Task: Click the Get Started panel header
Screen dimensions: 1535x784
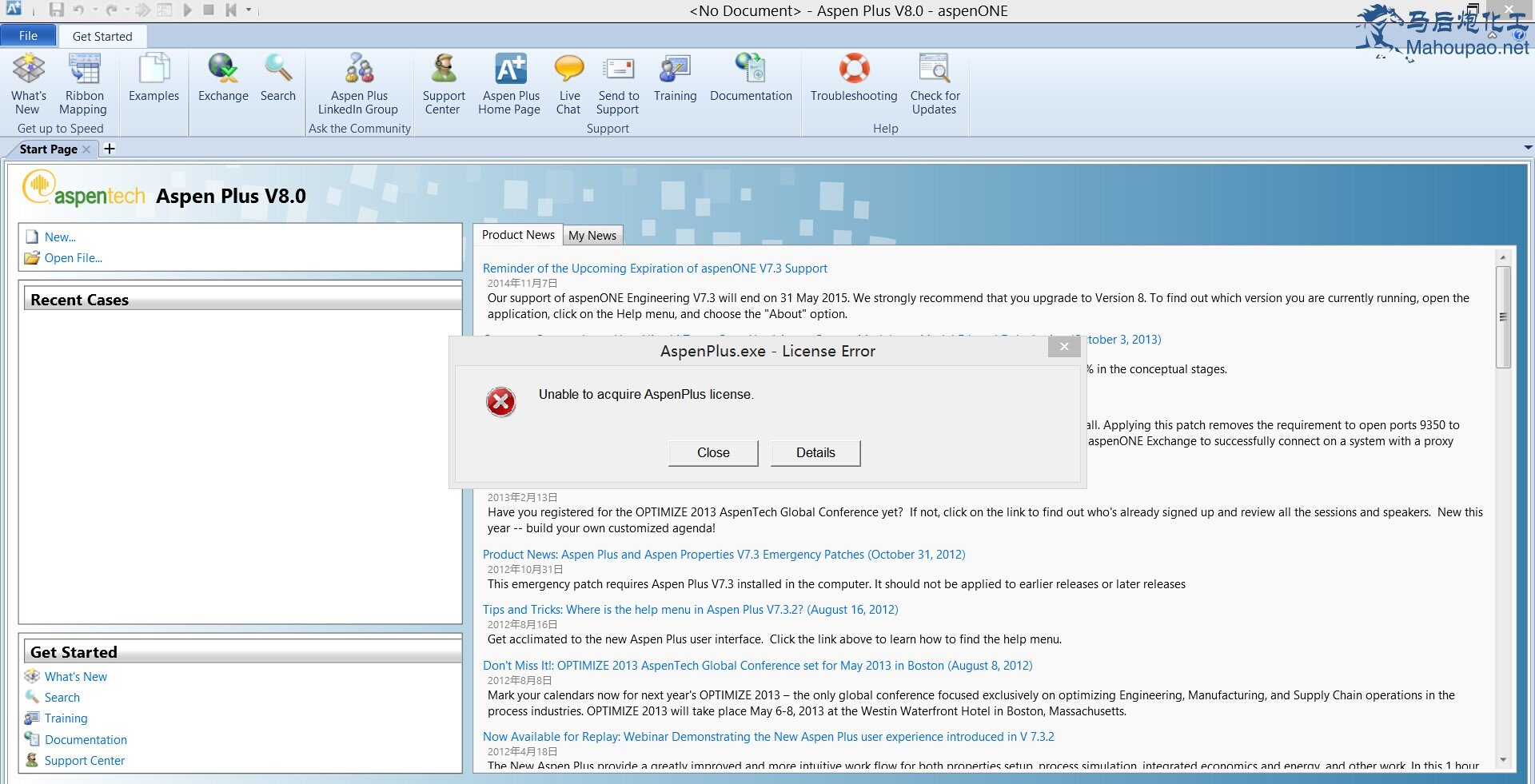Action: point(243,652)
